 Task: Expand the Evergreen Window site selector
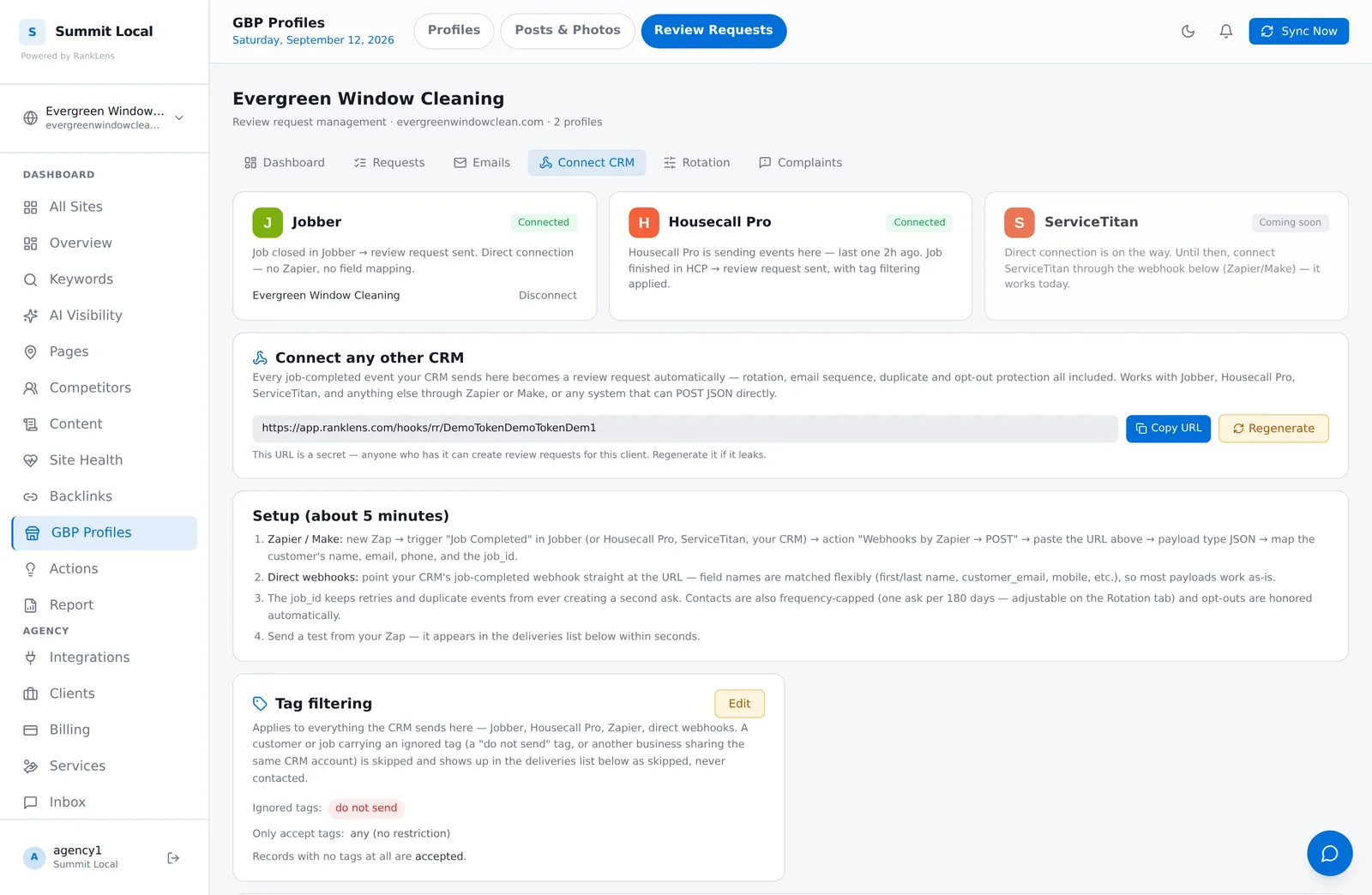coord(104,117)
